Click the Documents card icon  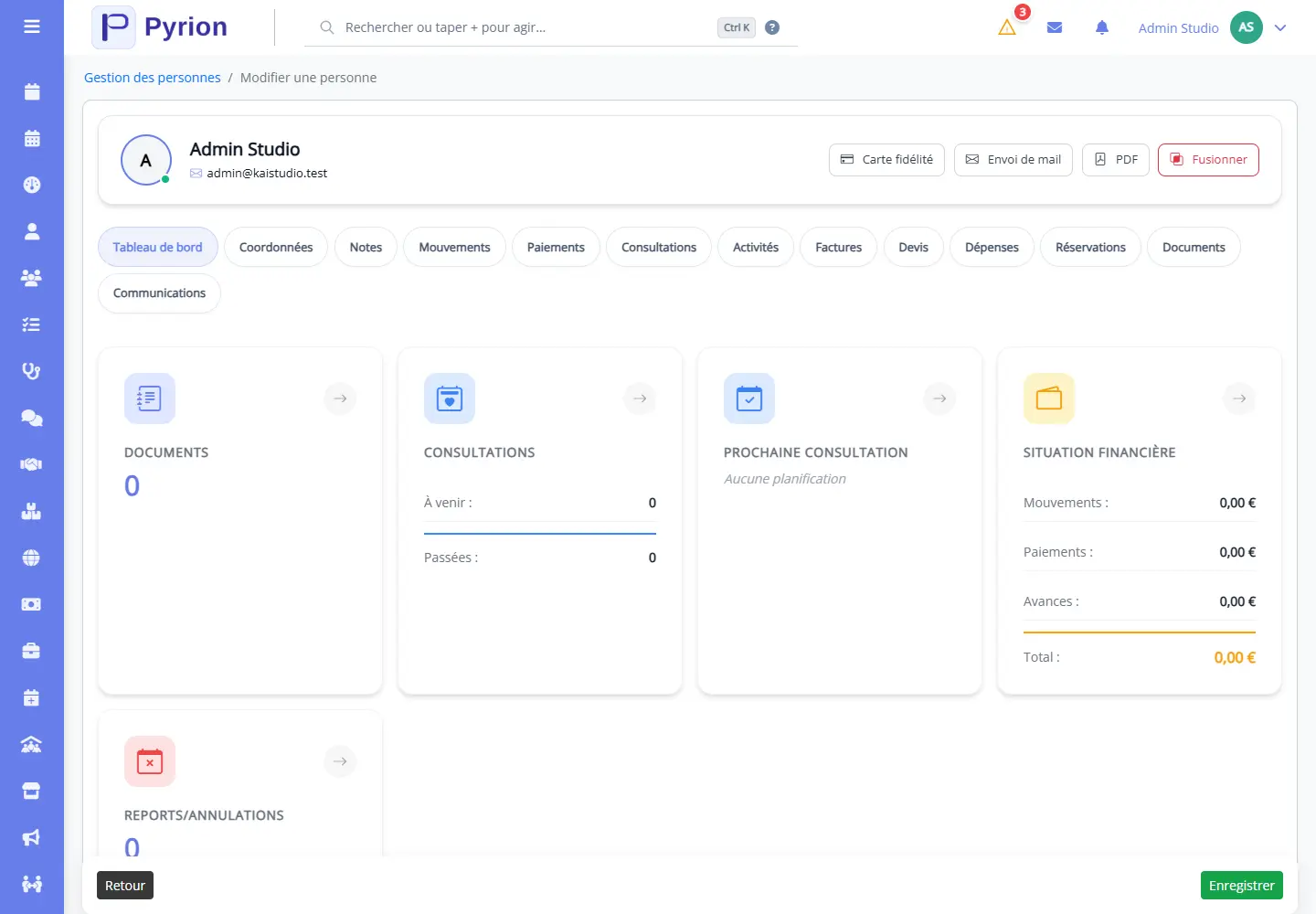coord(150,399)
